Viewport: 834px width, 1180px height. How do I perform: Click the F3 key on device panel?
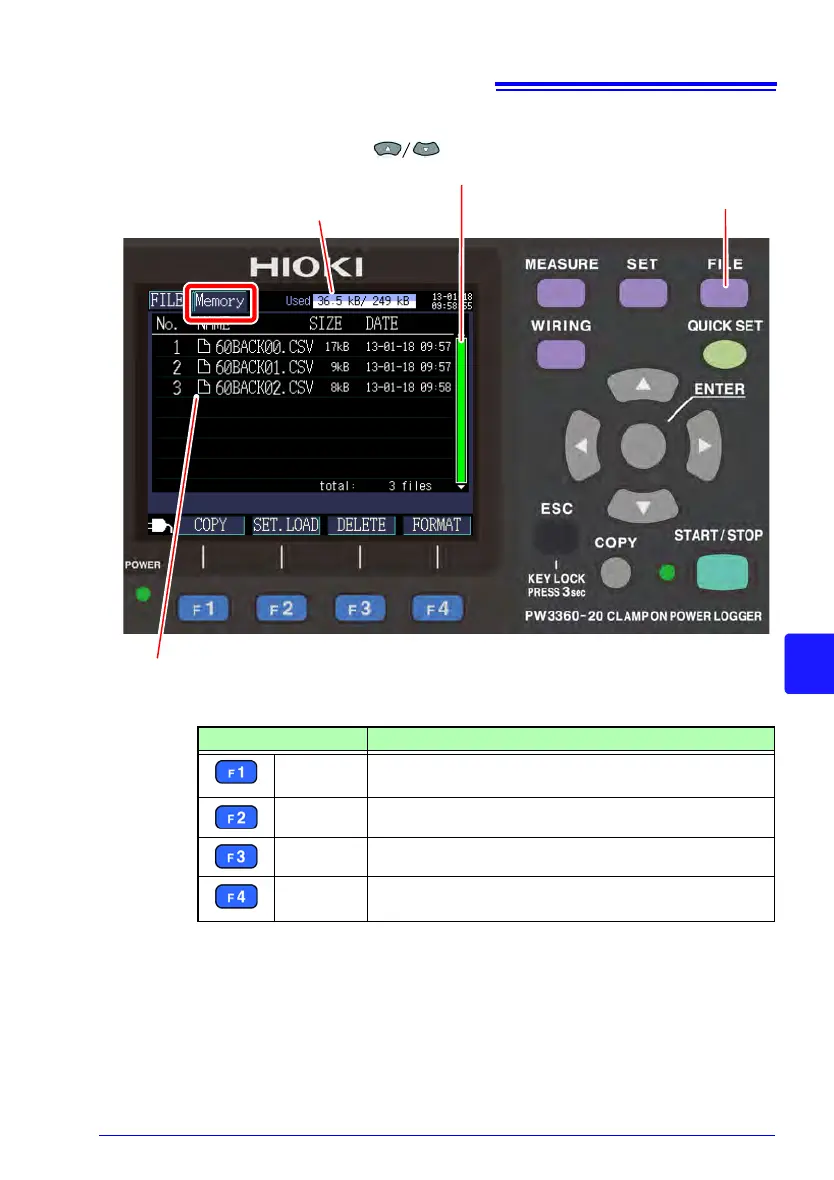click(360, 608)
